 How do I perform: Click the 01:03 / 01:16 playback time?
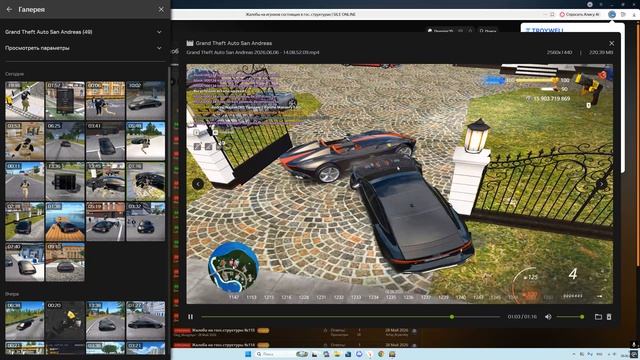point(522,317)
